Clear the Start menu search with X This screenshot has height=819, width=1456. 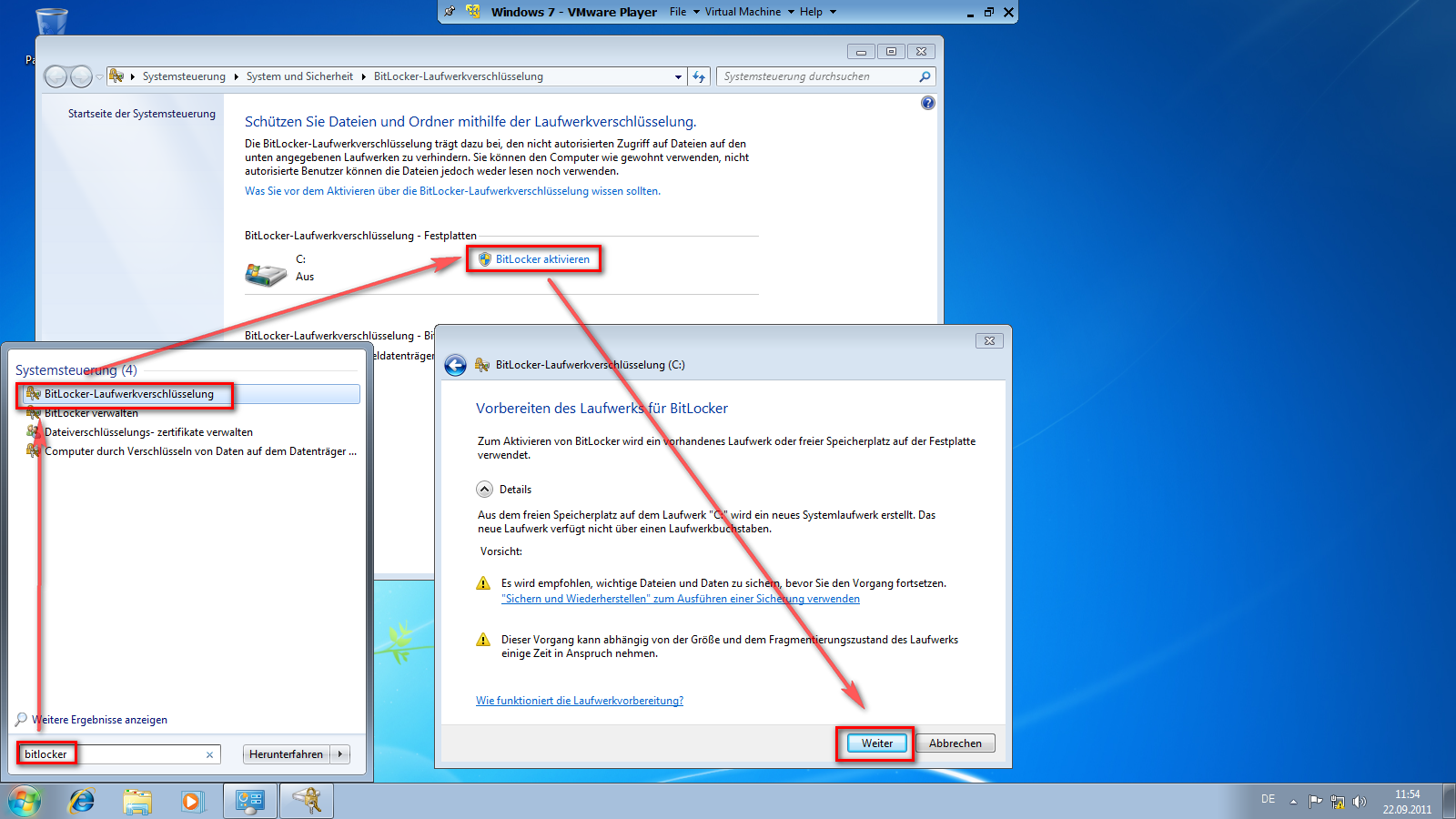coord(209,754)
